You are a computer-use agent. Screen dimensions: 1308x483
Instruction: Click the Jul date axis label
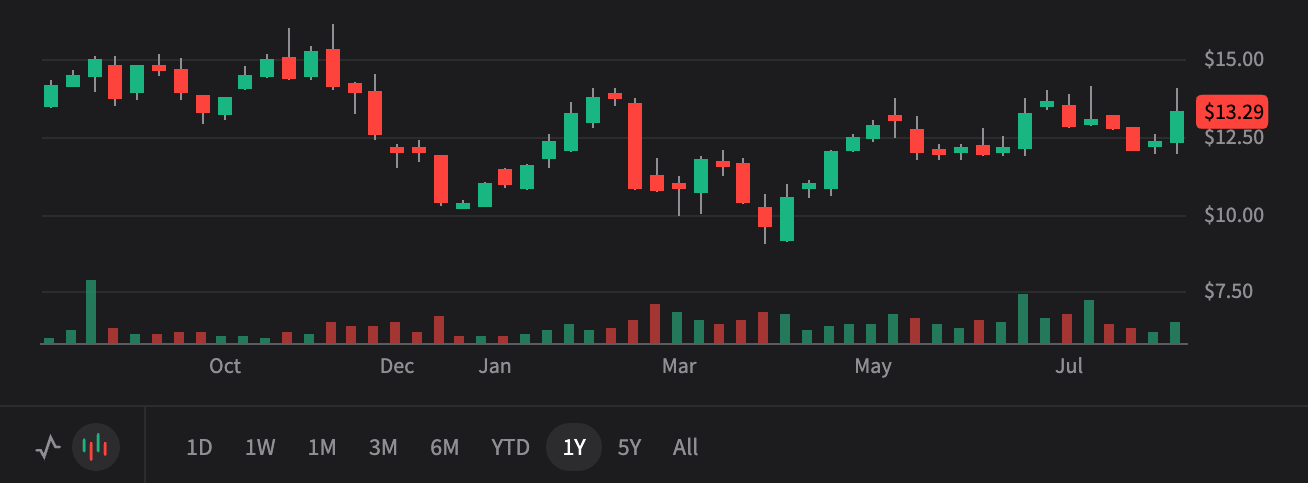coord(1070,366)
